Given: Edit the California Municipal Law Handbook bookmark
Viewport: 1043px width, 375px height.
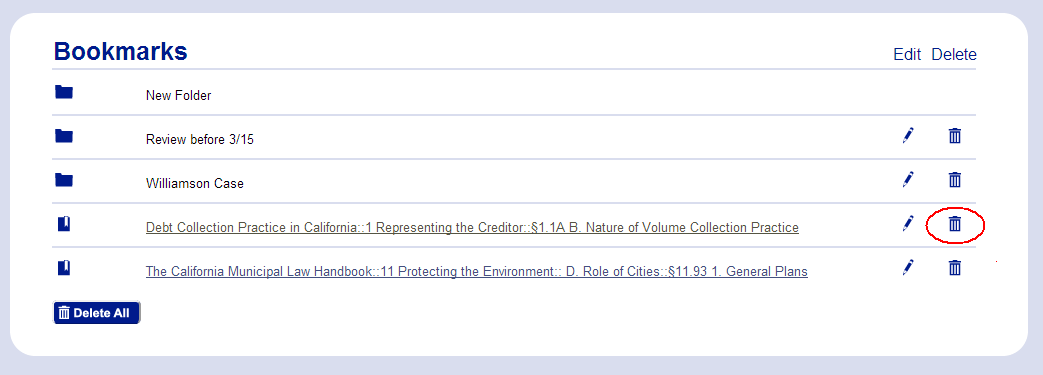Looking at the screenshot, I should pyautogui.click(x=908, y=267).
